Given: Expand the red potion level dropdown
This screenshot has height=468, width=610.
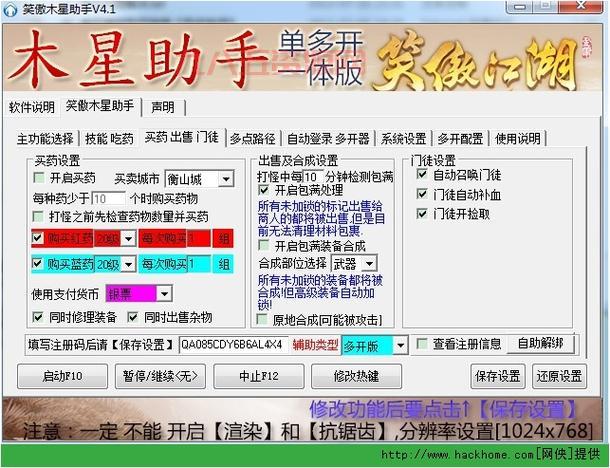Looking at the screenshot, I should pyautogui.click(x=128, y=238).
